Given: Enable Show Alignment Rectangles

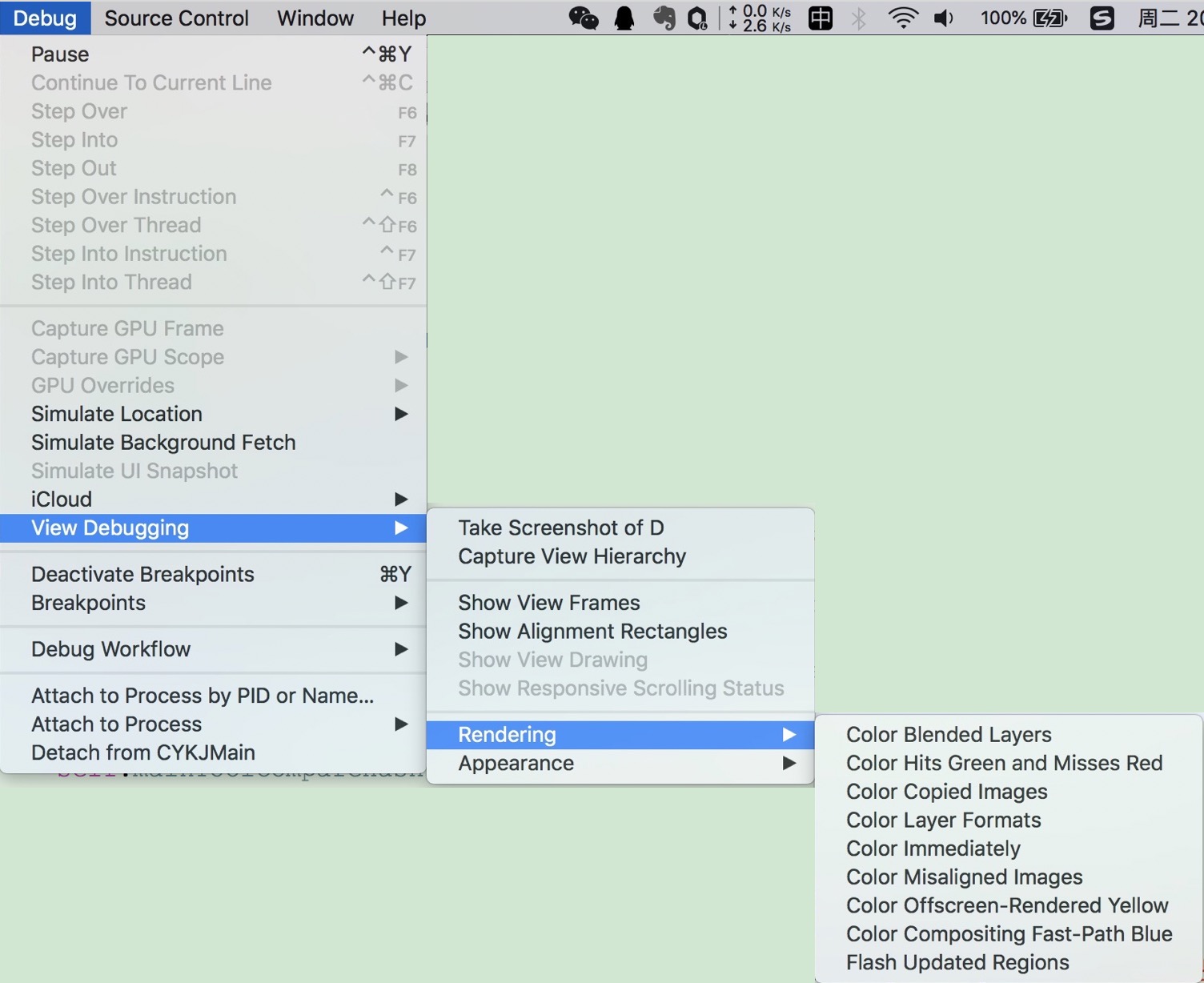Looking at the screenshot, I should [620, 632].
